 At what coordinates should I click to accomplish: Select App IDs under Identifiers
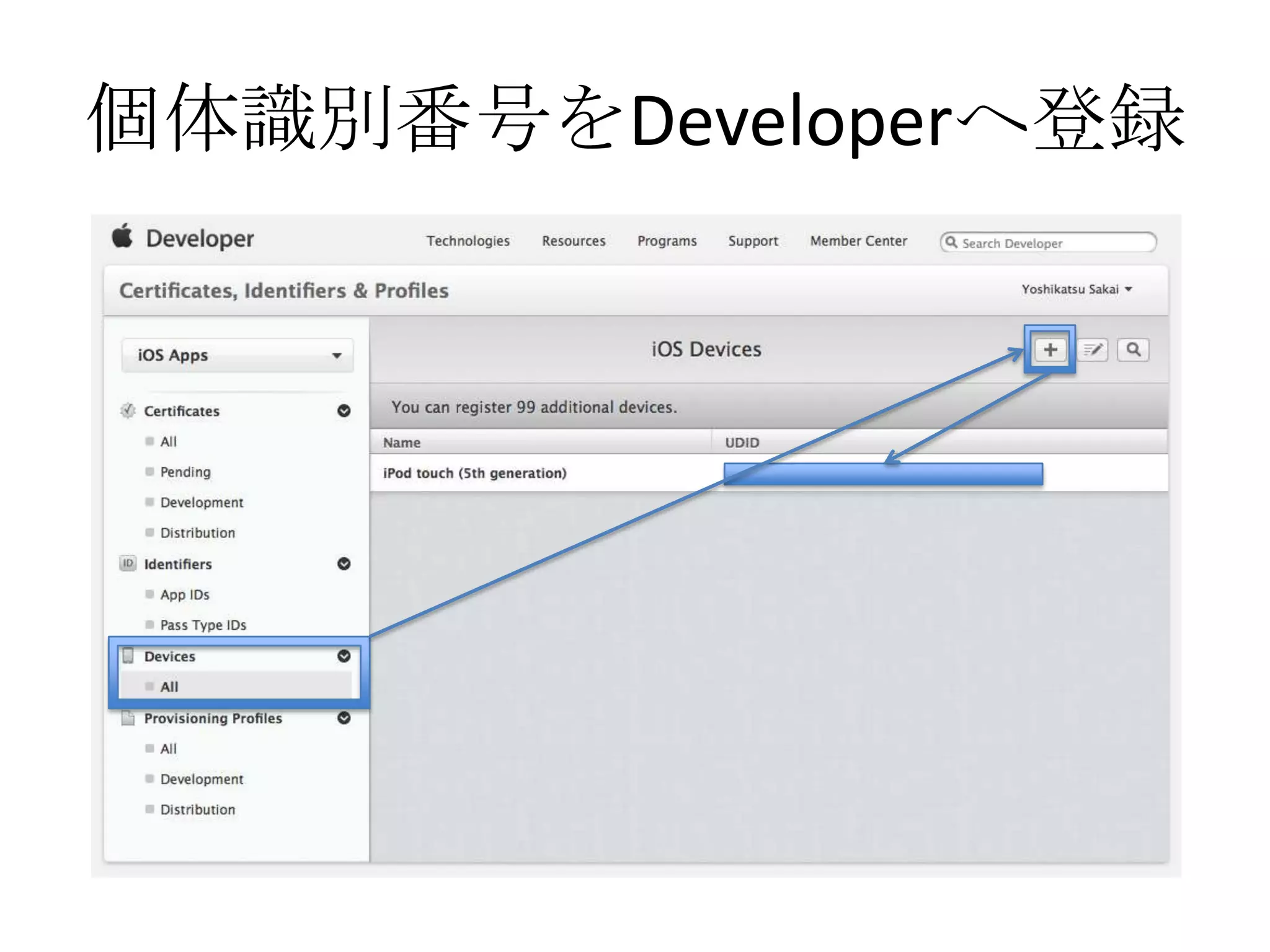coord(185,594)
